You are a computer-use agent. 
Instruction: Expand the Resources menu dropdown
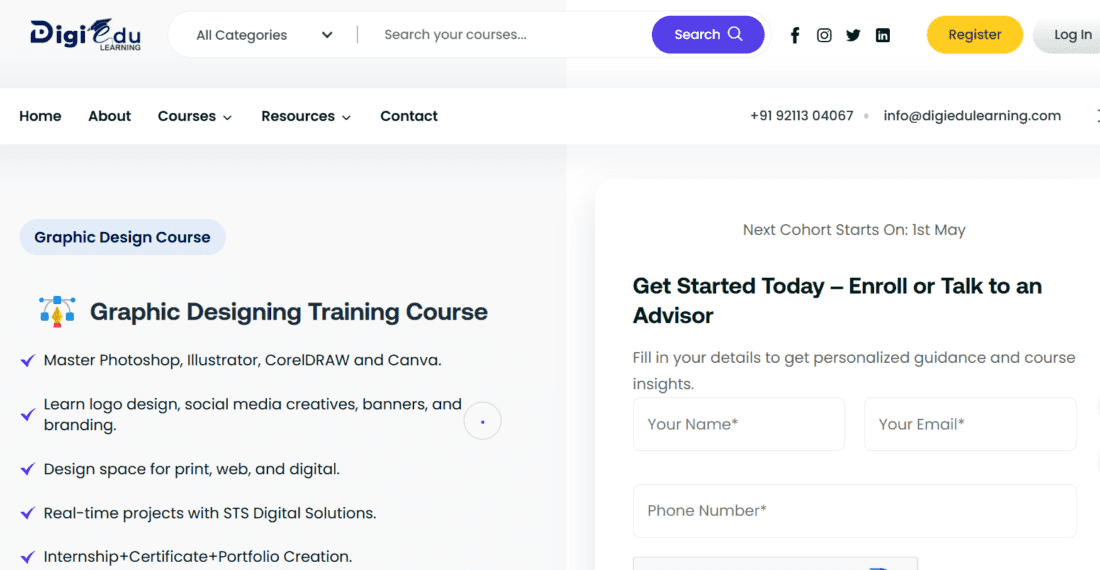[x=306, y=116]
